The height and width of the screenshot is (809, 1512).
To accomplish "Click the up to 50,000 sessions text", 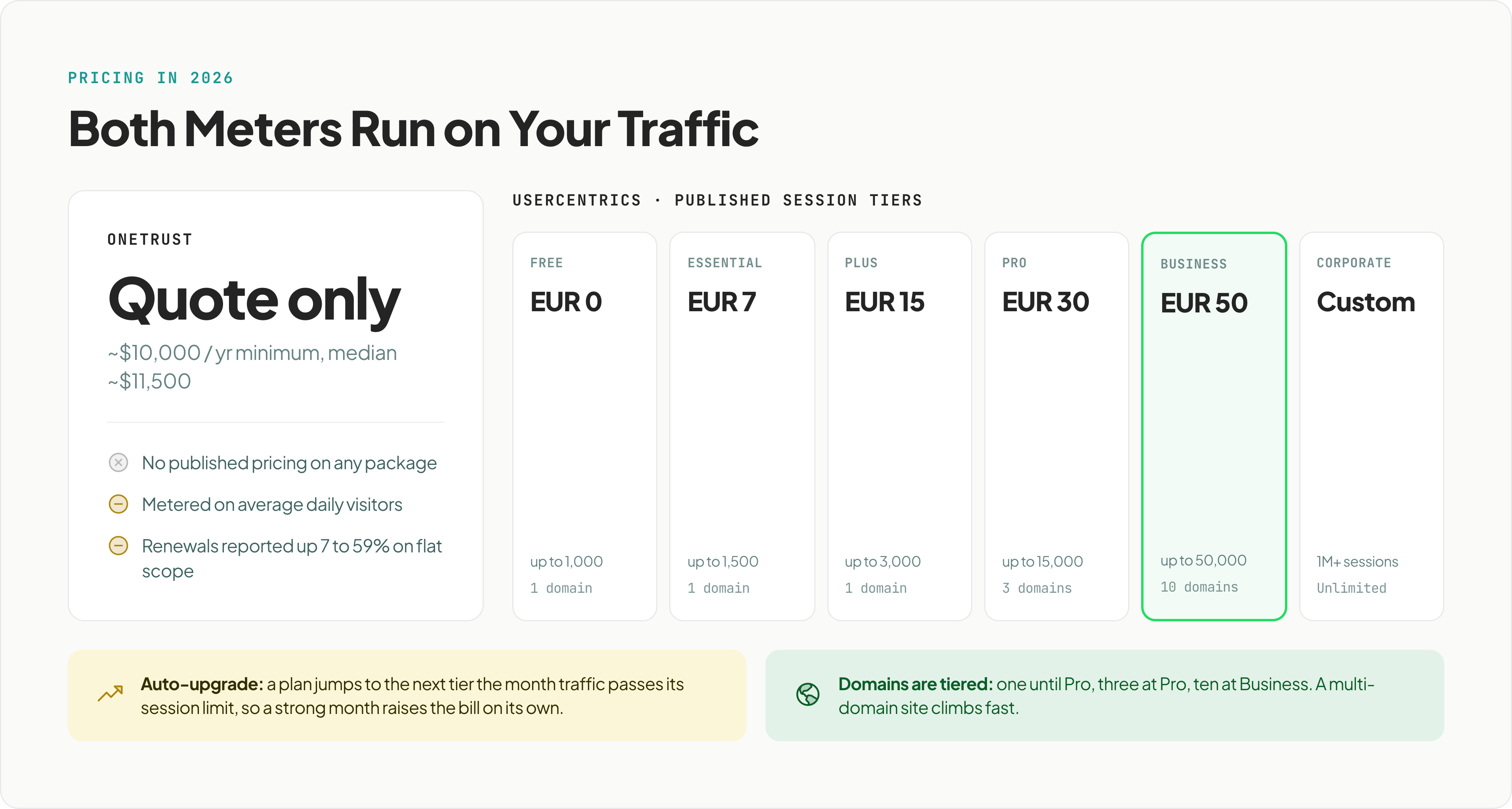I will [1203, 561].
